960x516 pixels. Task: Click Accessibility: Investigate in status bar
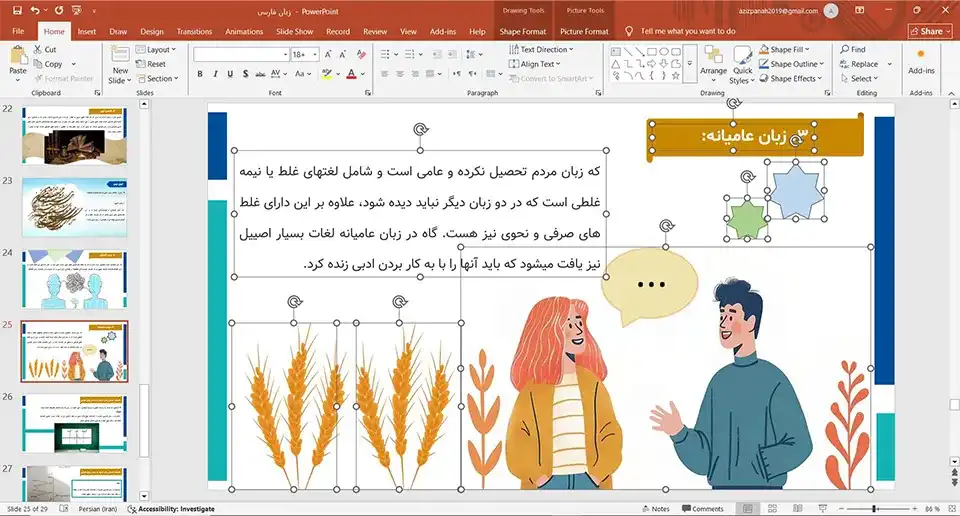click(x=171, y=509)
